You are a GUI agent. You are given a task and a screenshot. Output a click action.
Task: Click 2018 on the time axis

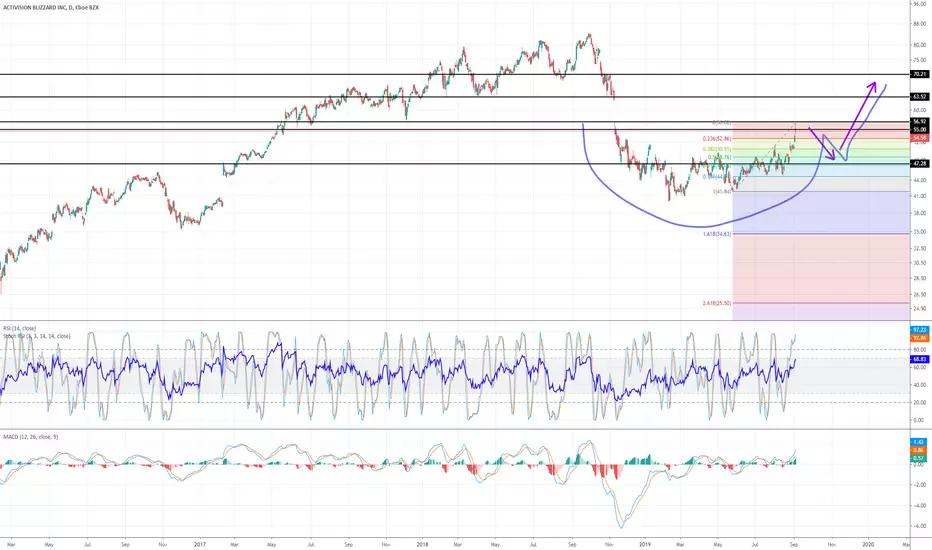pyautogui.click(x=423, y=544)
